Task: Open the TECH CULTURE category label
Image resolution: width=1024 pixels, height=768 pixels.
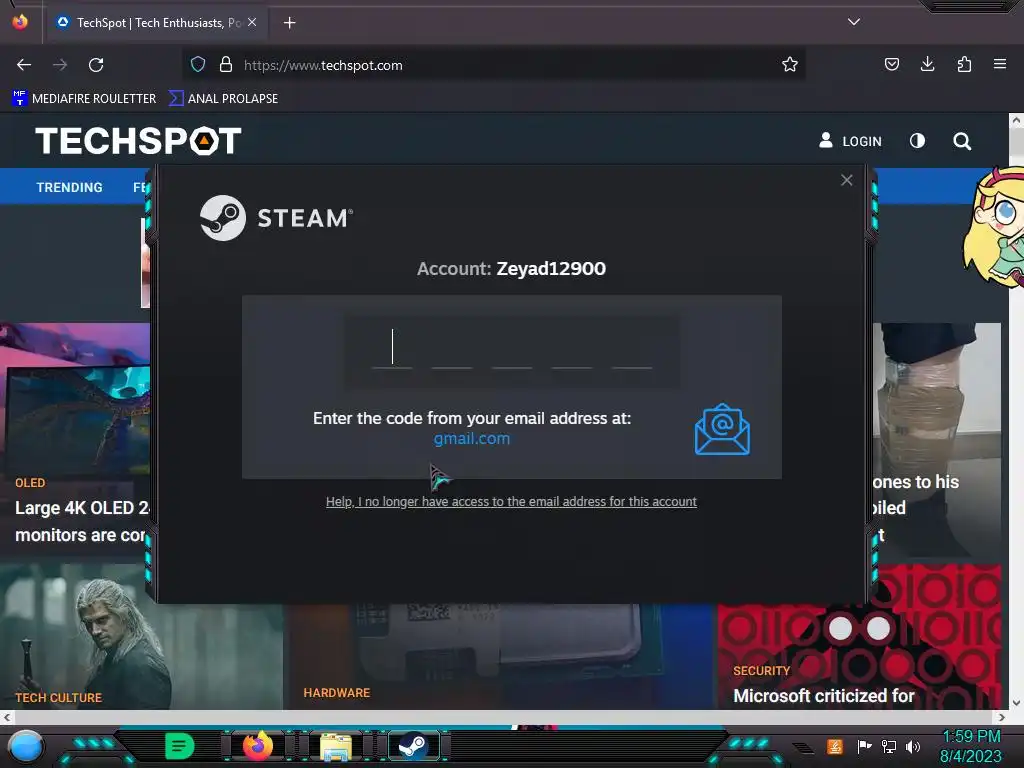Action: click(58, 697)
